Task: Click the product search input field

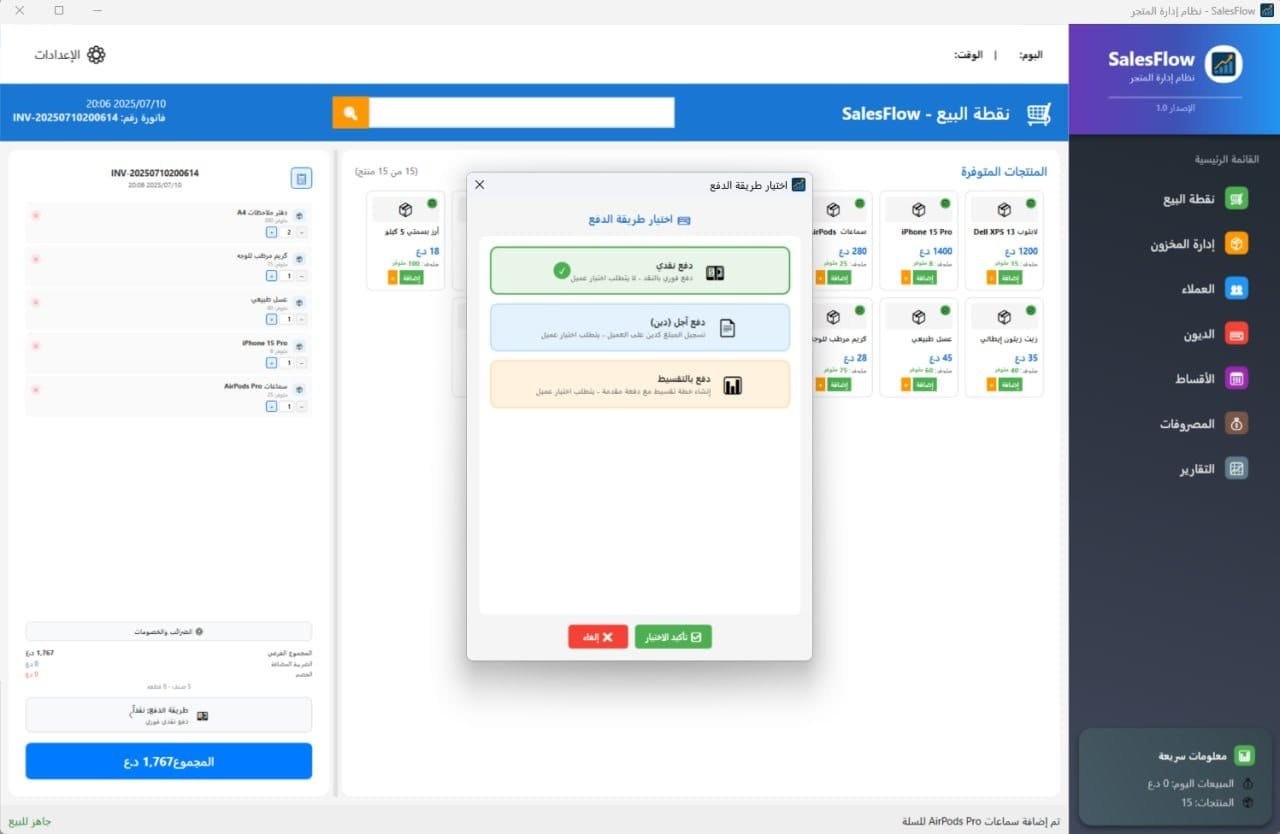Action: pos(521,113)
